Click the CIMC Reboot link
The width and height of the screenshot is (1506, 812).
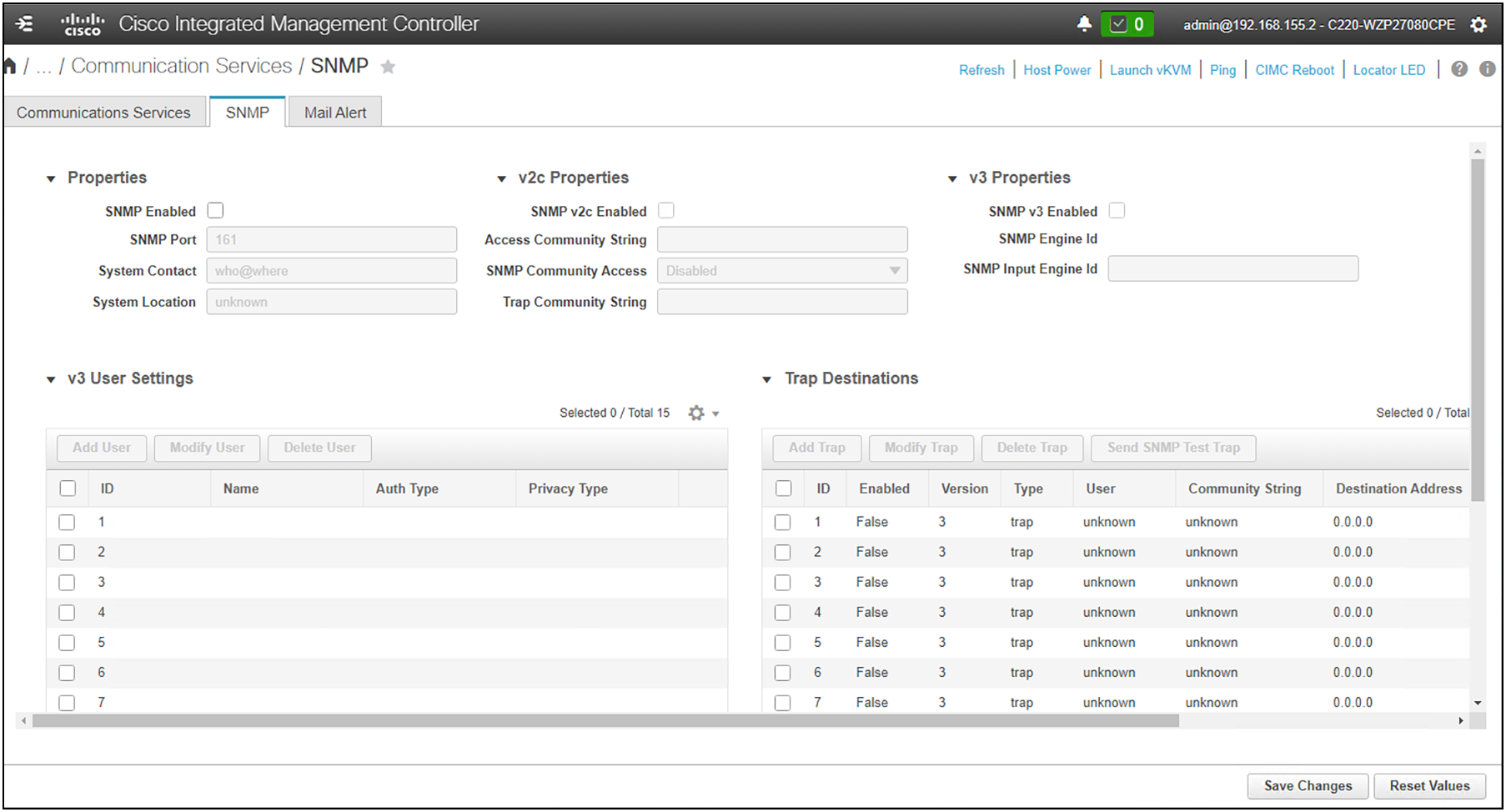point(1295,70)
